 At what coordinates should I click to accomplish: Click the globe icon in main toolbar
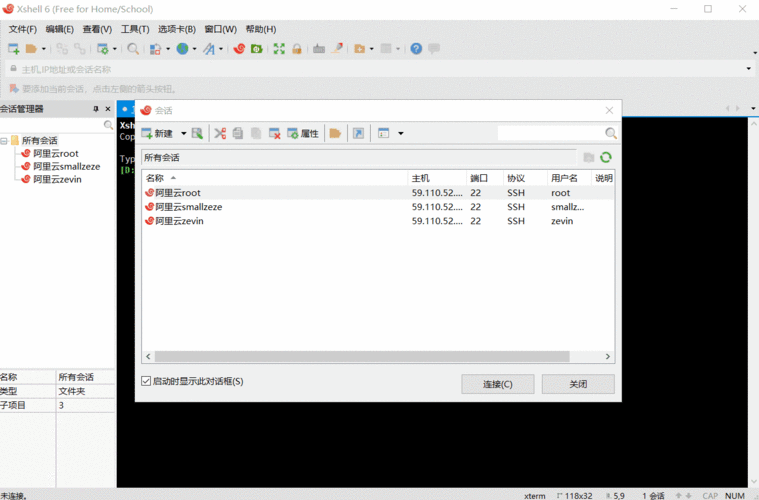click(x=182, y=48)
